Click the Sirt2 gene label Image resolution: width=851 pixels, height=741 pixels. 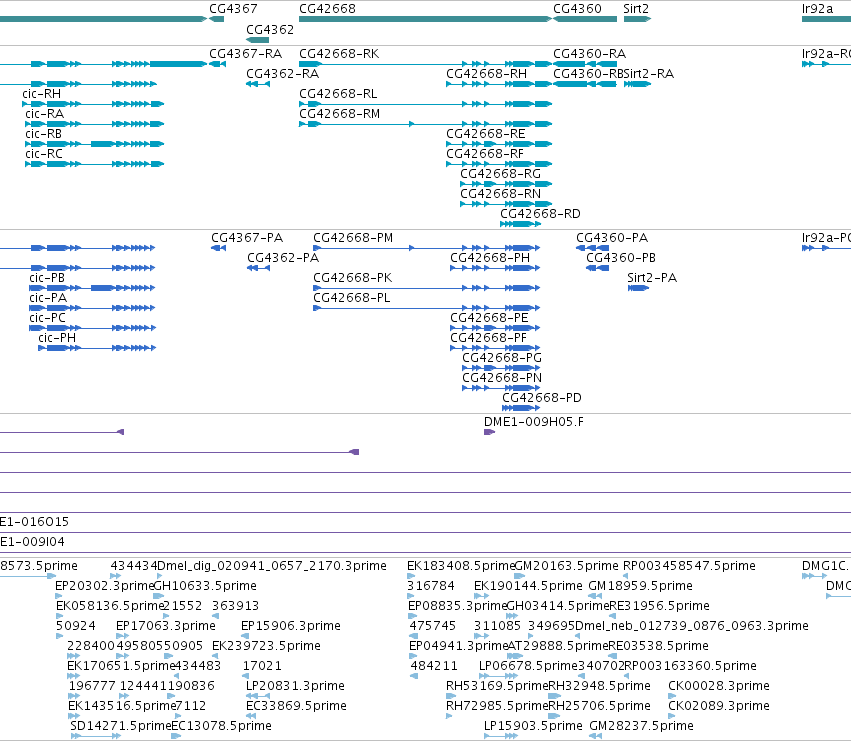pos(636,9)
